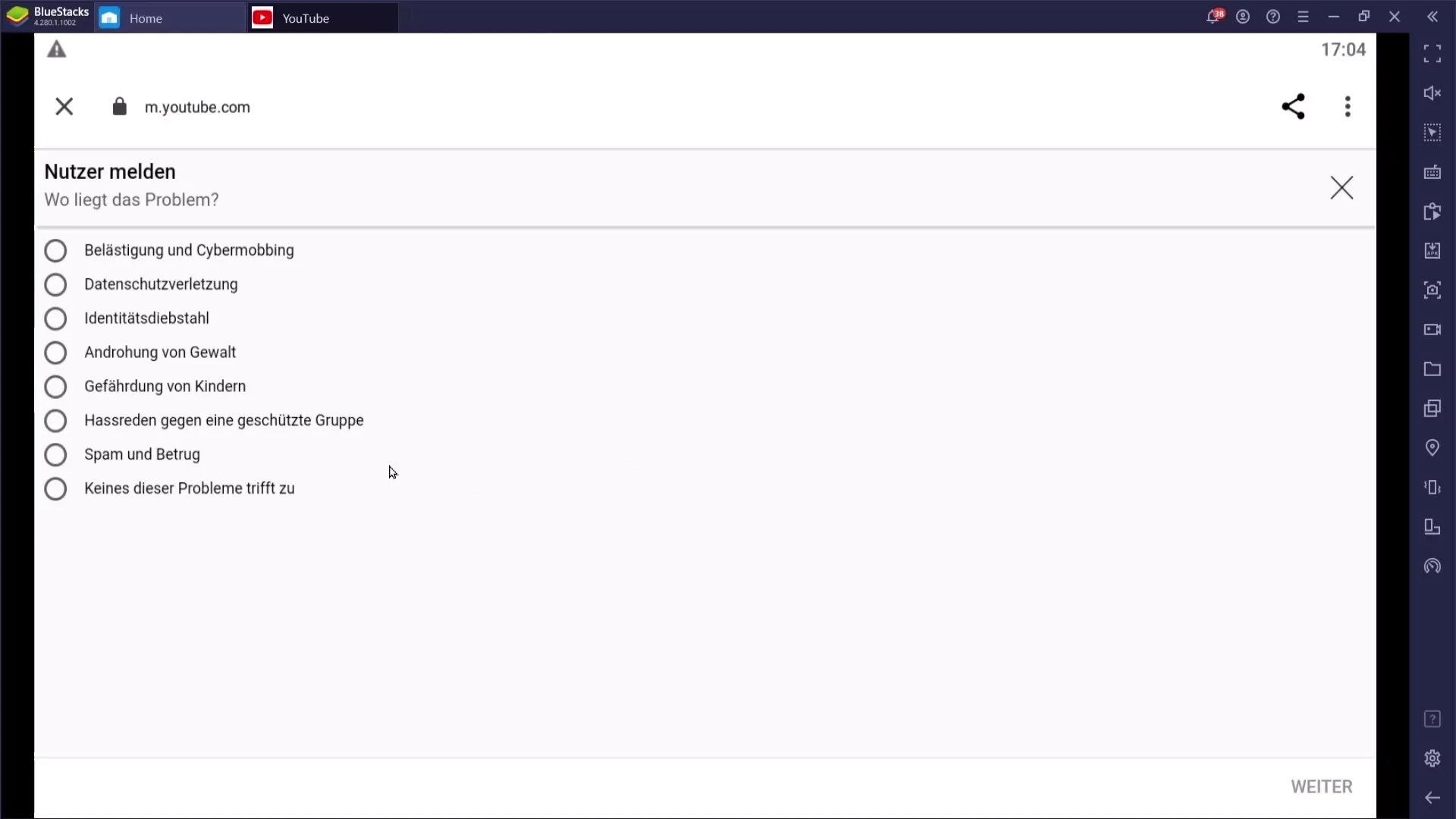The image size is (1456, 819).
Task: Close the Nutzer melden dialog
Action: tap(1344, 188)
